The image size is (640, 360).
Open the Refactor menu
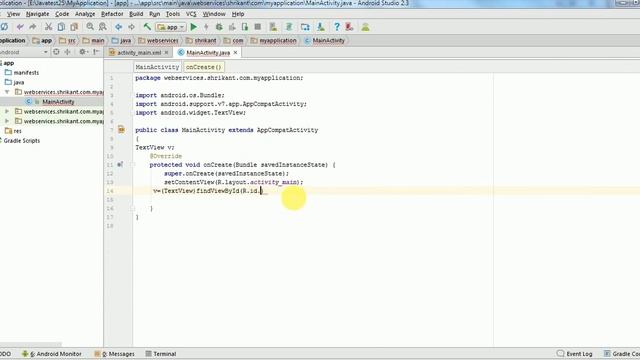(x=112, y=14)
